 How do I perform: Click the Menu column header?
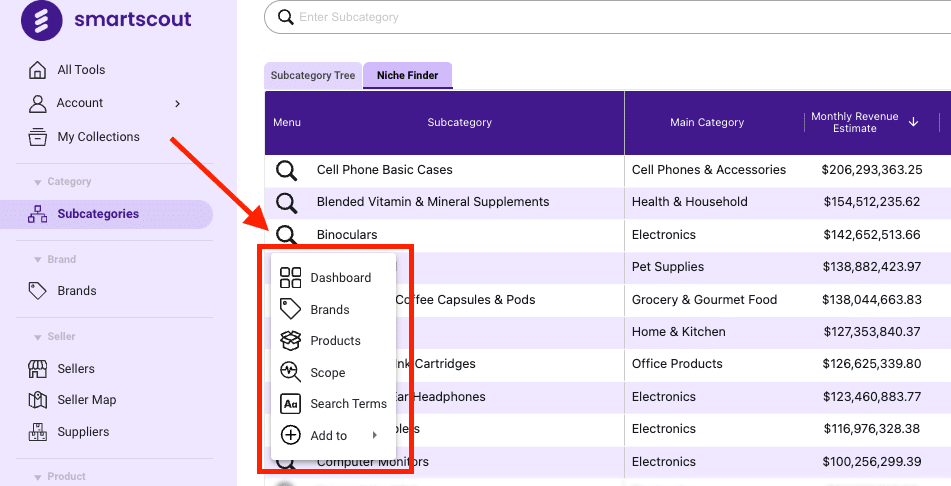pos(287,123)
